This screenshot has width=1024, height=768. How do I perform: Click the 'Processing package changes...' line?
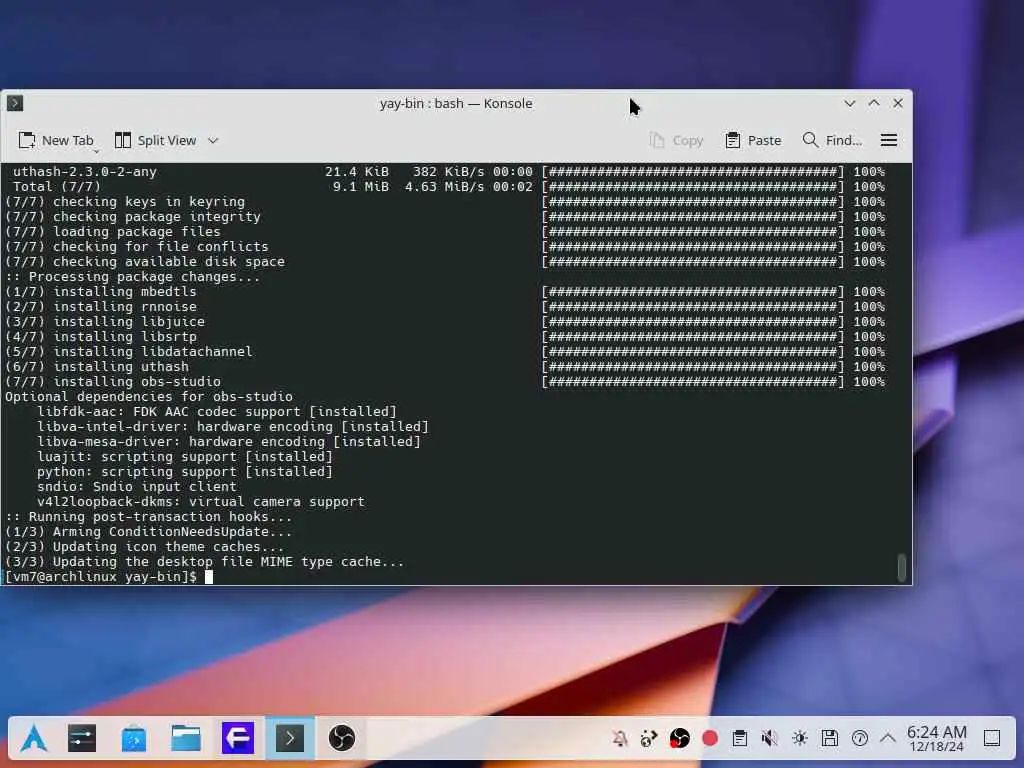[133, 276]
